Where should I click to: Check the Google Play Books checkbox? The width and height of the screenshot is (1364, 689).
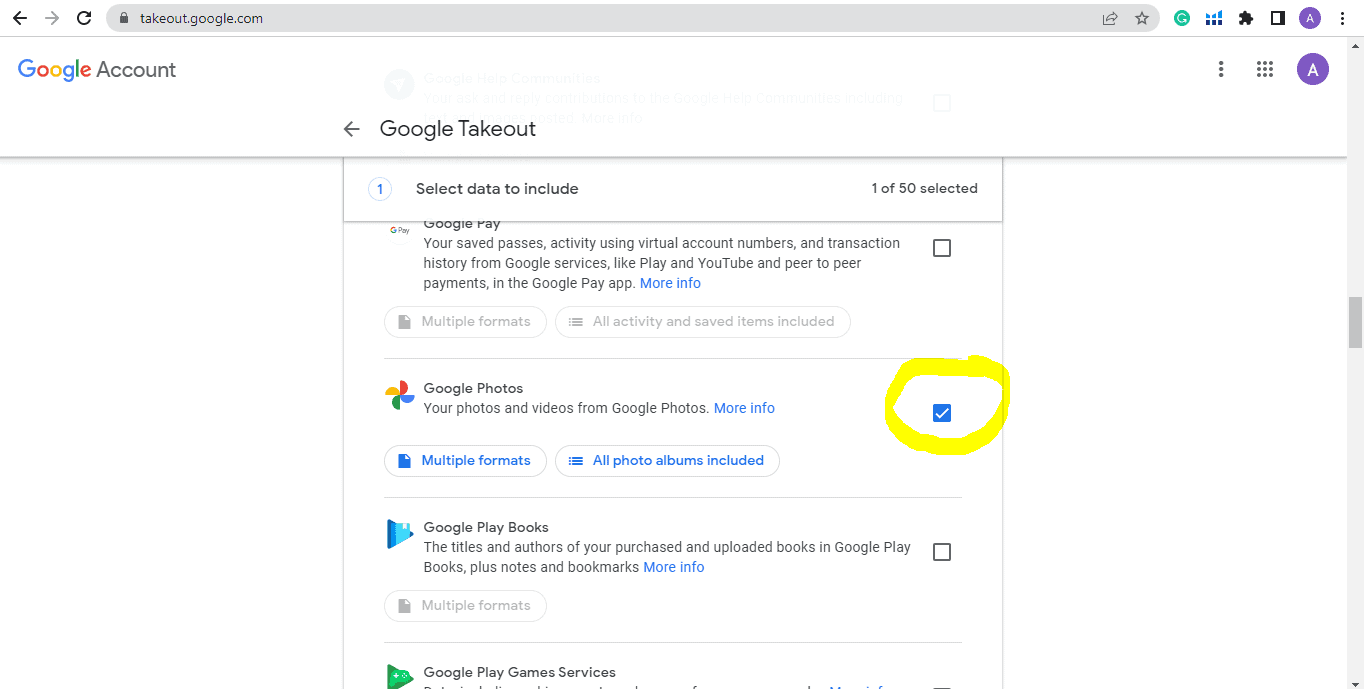(x=942, y=552)
